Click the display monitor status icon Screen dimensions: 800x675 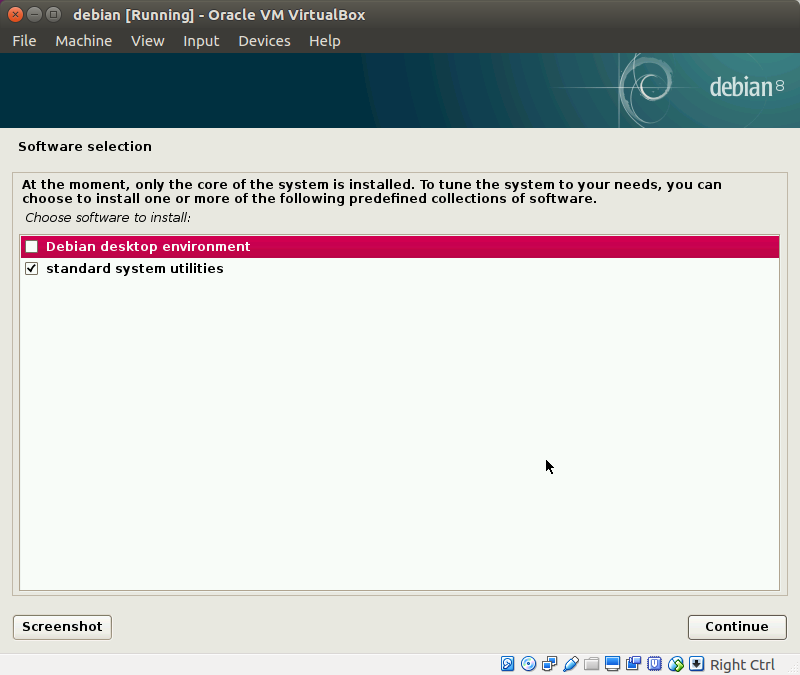[x=612, y=664]
